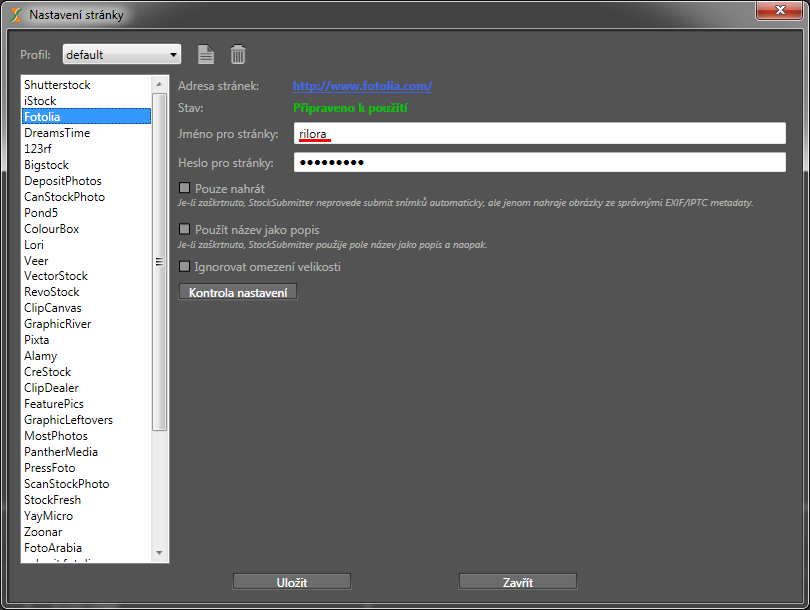Select Lori entry in the list
Screen dimensions: 810x610
coord(86,245)
